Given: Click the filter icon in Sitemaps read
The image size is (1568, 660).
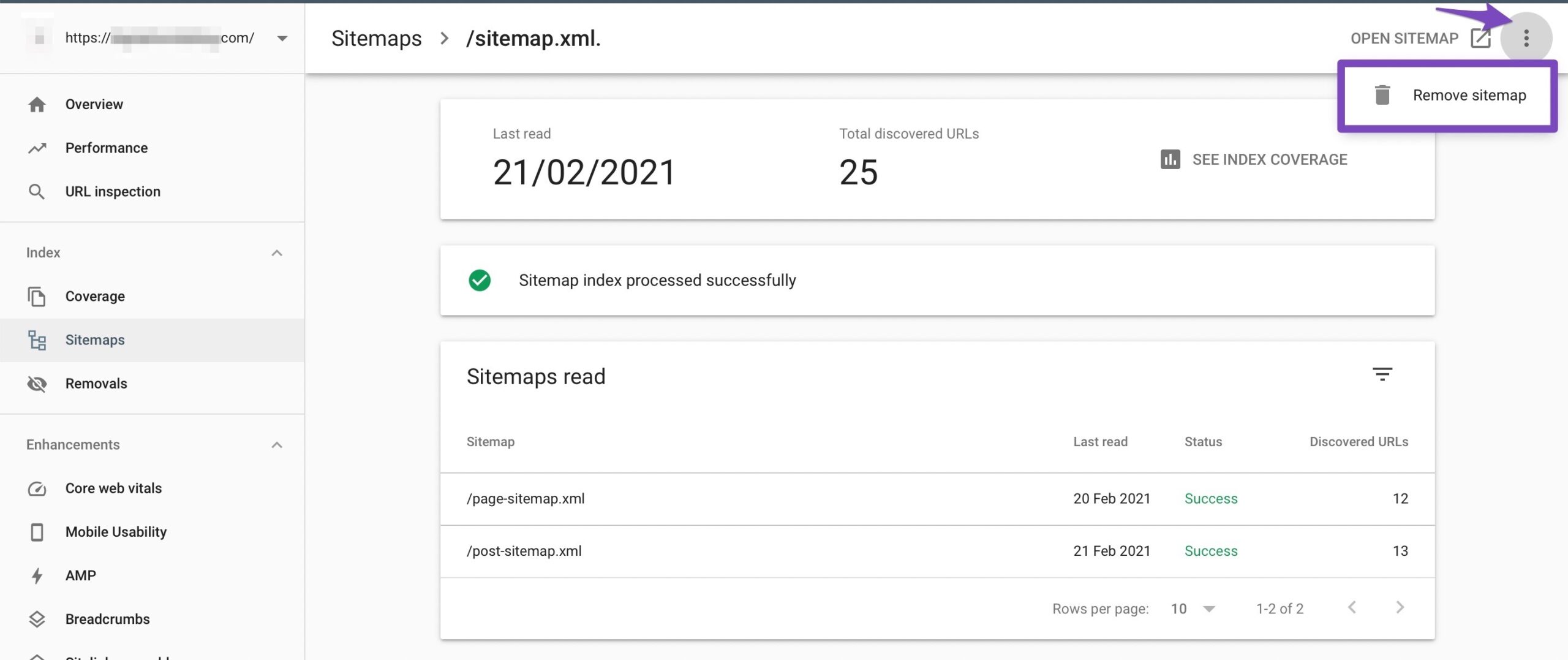Looking at the screenshot, I should [x=1382, y=374].
